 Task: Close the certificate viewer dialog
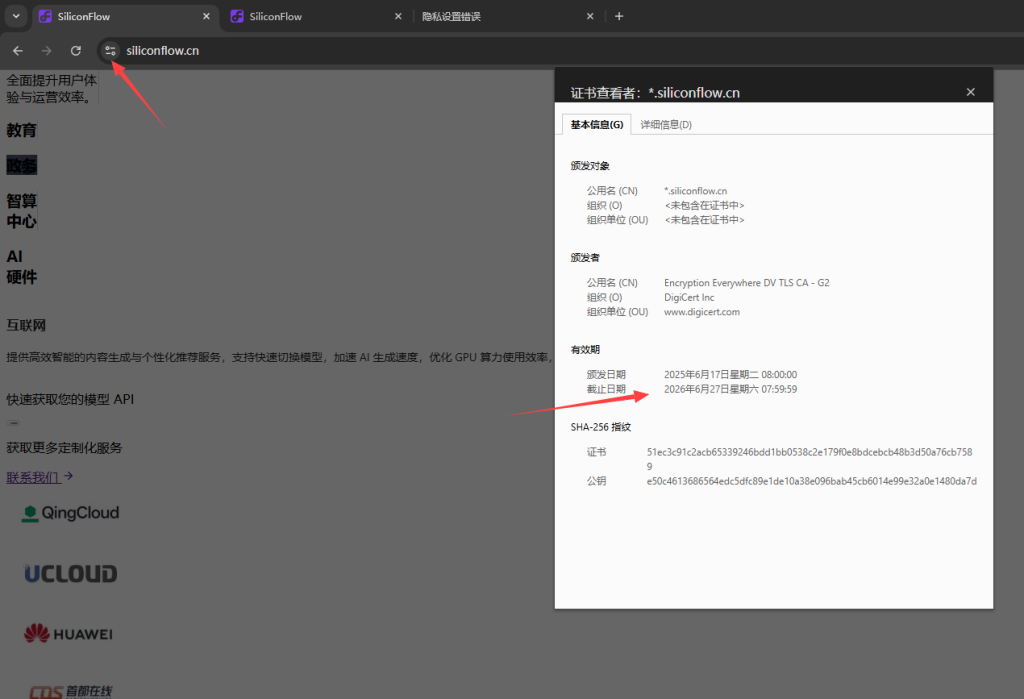(970, 92)
